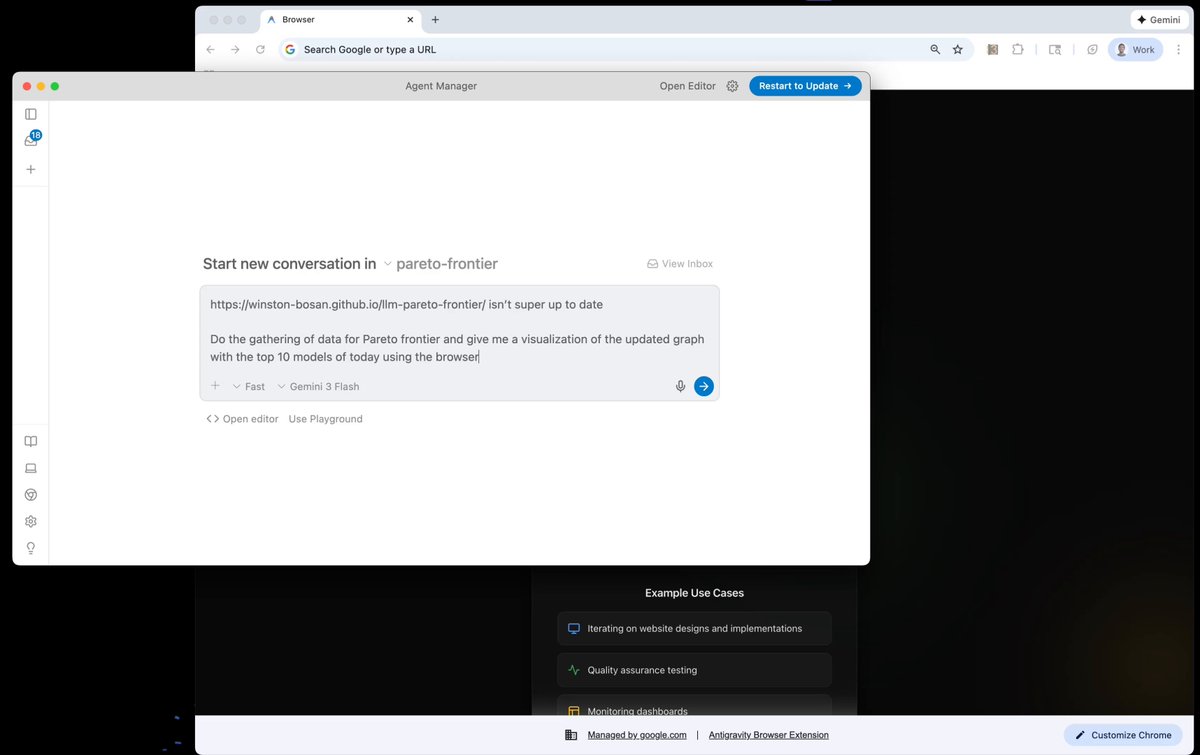Open the Chrome extensions puzzle icon
Screen dimensions: 1200x755
click(1018, 49)
